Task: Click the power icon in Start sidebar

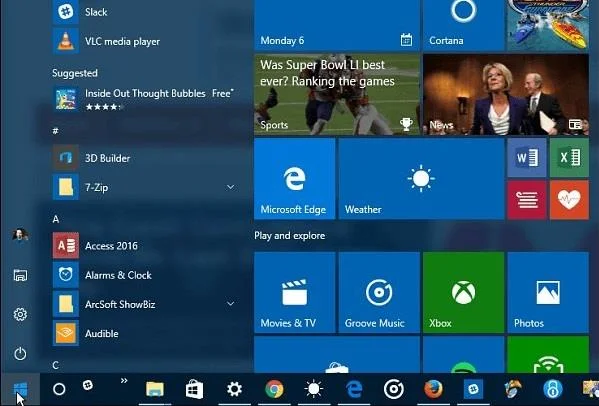Action: pos(20,354)
